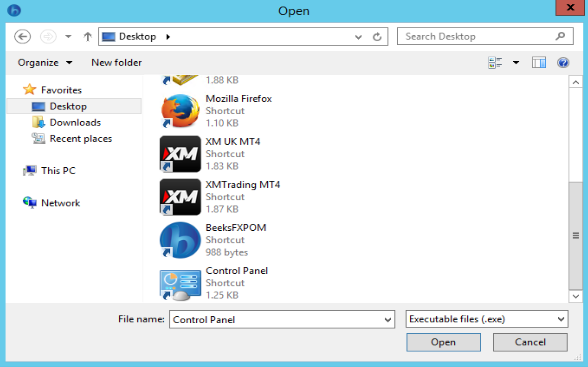This screenshot has width=588, height=367.
Task: Select the Mozilla Firefox shortcut icon
Action: [180, 111]
